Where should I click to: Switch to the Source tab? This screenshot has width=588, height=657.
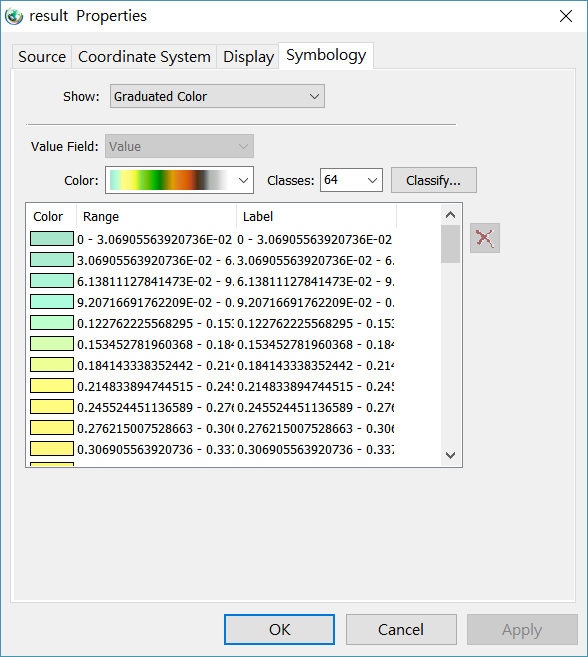[42, 57]
